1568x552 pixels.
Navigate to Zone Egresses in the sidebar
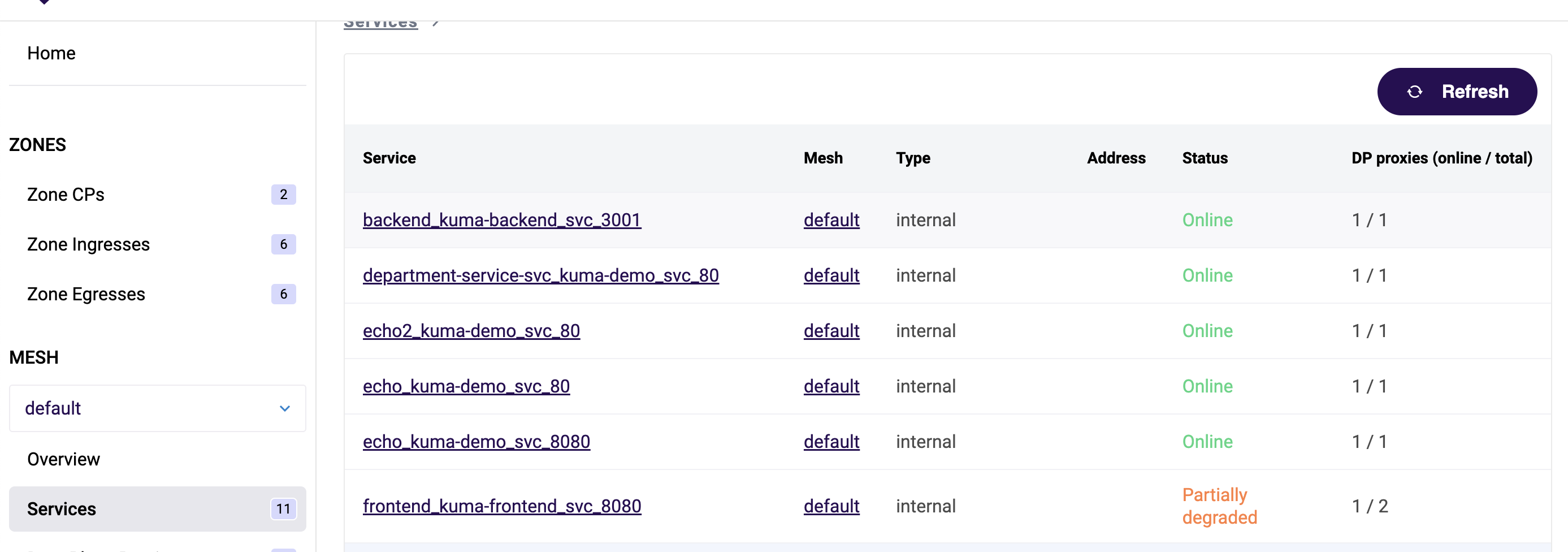click(85, 294)
